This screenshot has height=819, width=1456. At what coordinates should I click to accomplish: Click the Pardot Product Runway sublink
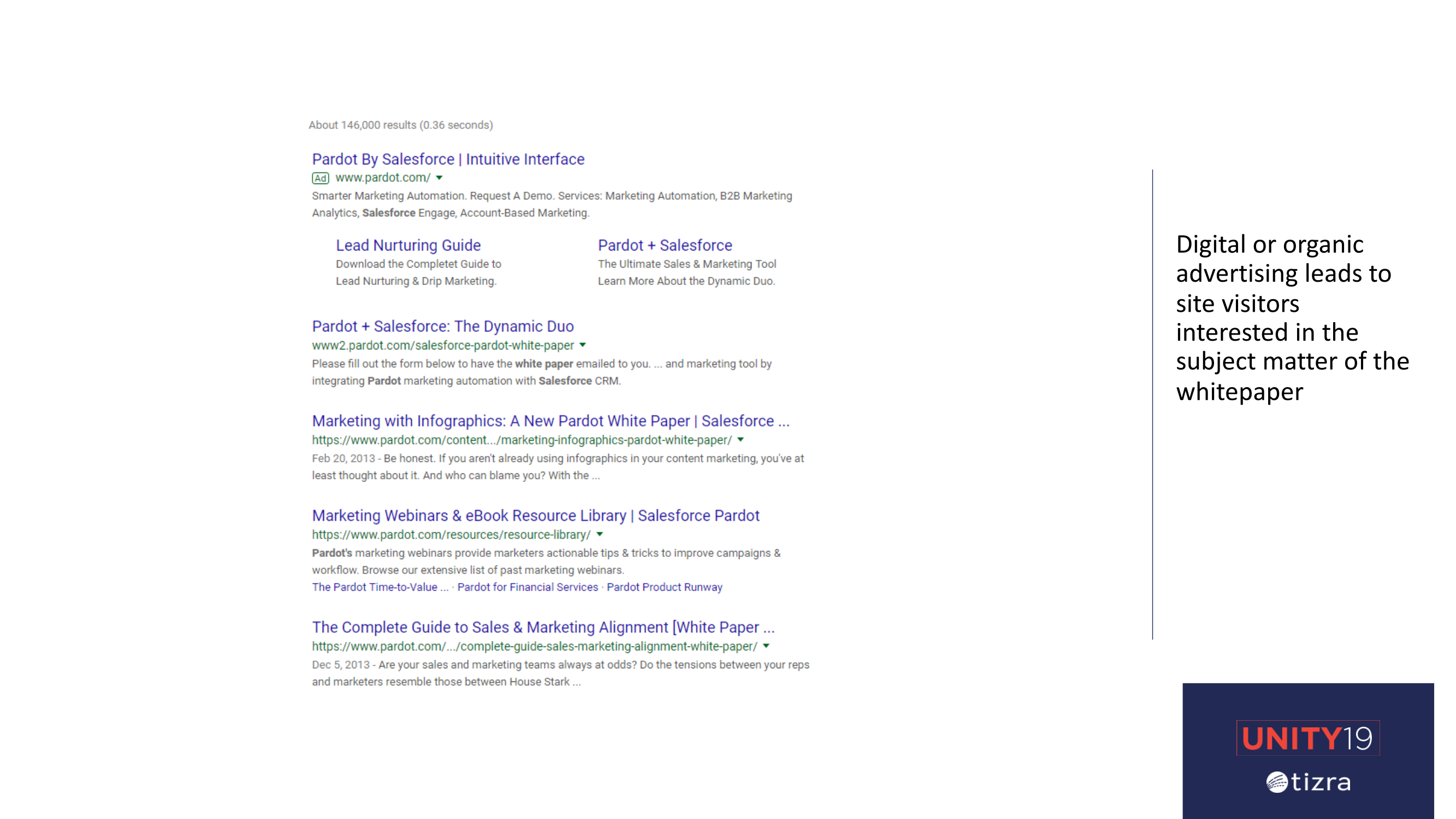(664, 587)
